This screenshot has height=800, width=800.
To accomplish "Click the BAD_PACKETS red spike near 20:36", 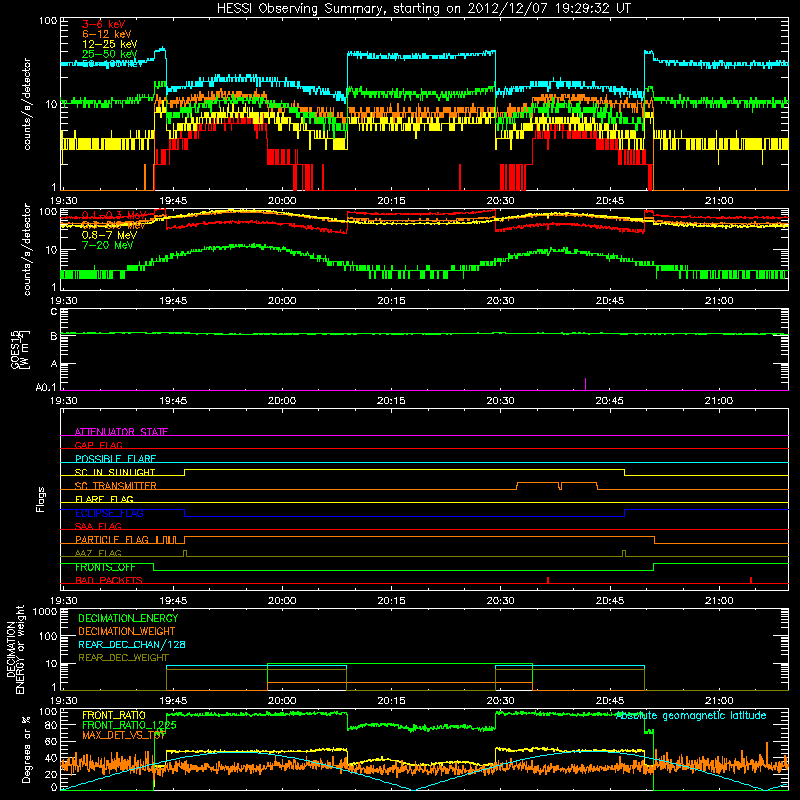I will [x=547, y=580].
